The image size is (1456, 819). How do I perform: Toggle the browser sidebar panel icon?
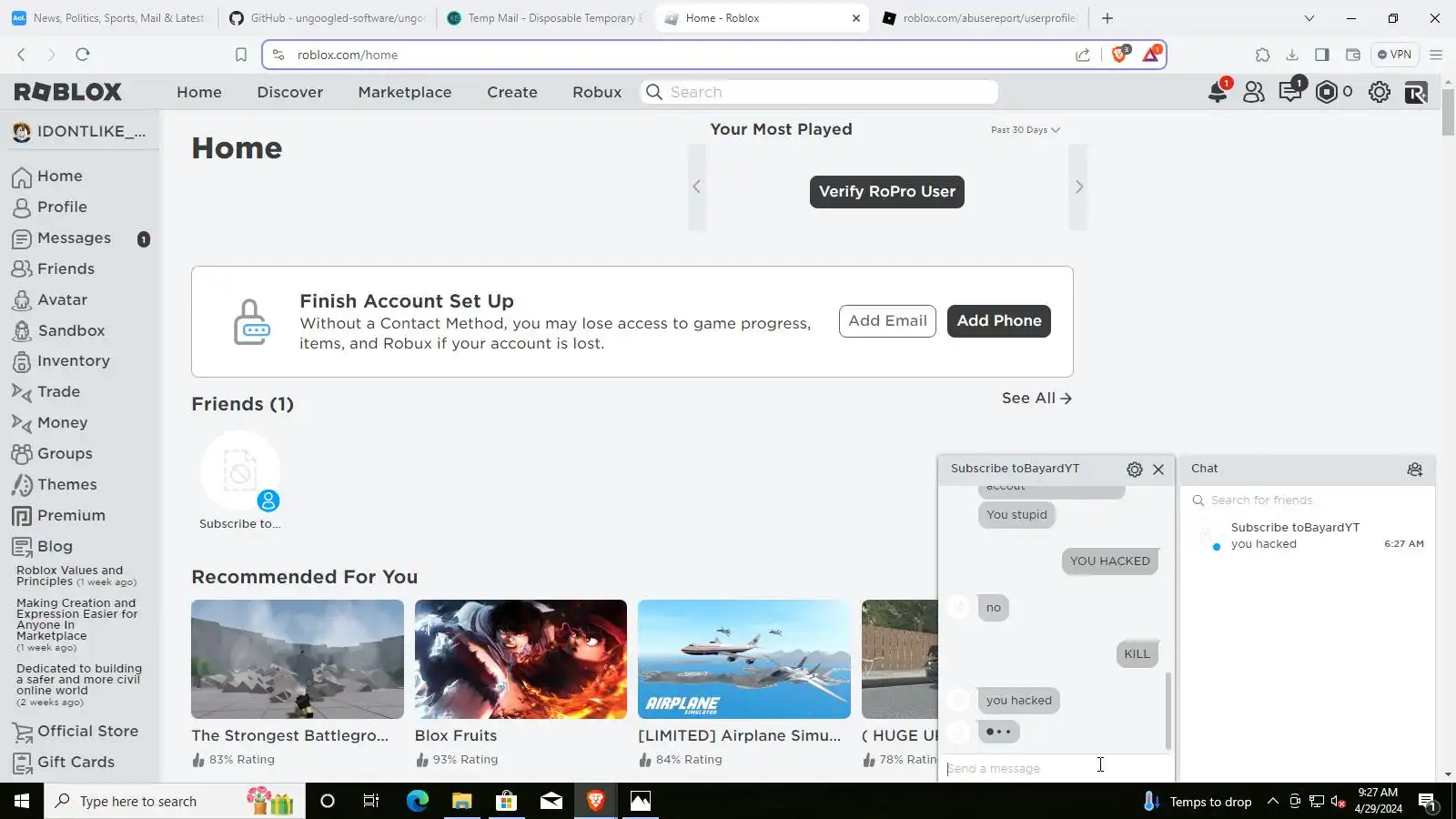pyautogui.click(x=1322, y=55)
